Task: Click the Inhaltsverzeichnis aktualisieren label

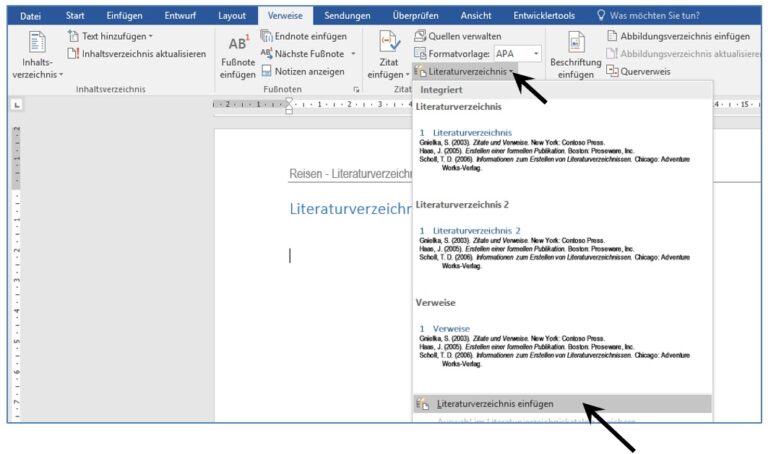Action: coord(144,54)
